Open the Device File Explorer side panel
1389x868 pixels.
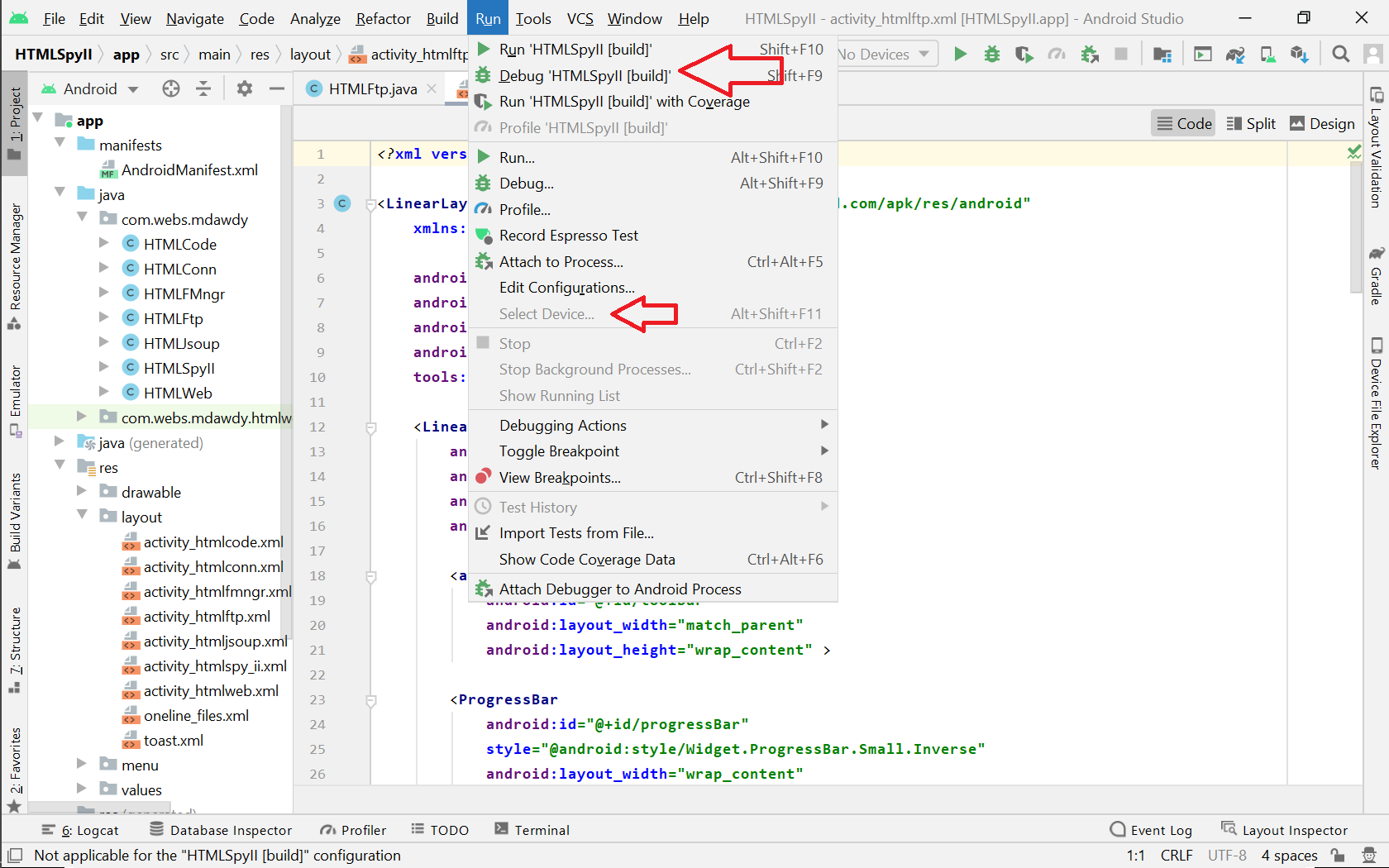point(1377,403)
